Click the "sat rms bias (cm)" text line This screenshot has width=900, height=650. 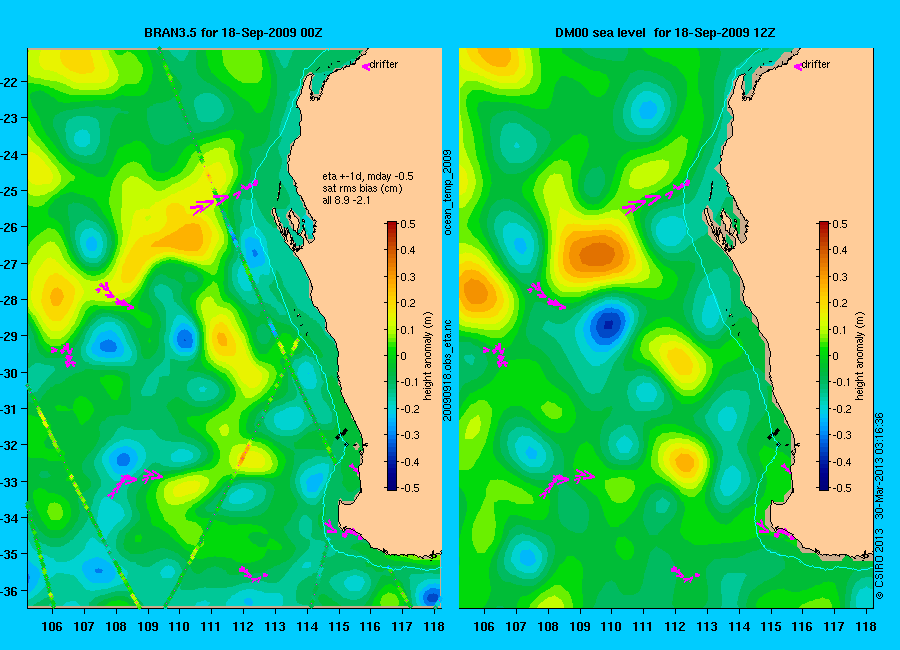[x=362, y=188]
